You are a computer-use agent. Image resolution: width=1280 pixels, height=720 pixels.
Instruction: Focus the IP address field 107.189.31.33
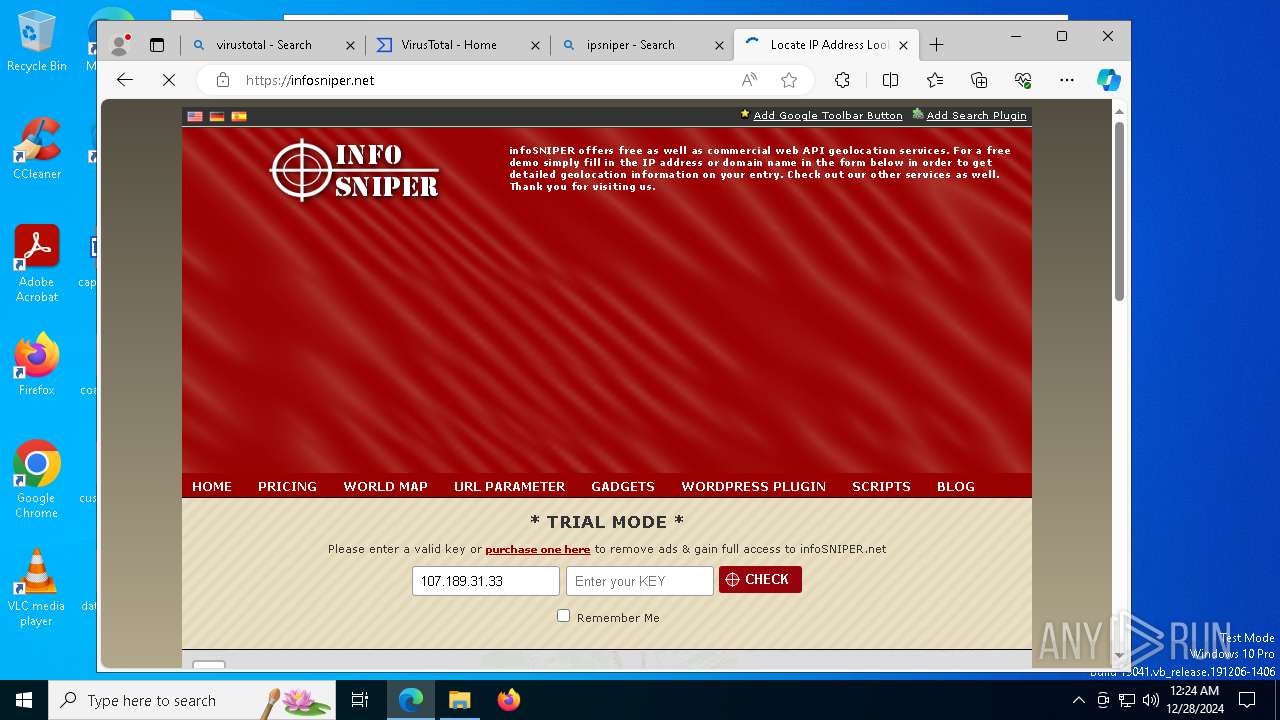coord(486,581)
